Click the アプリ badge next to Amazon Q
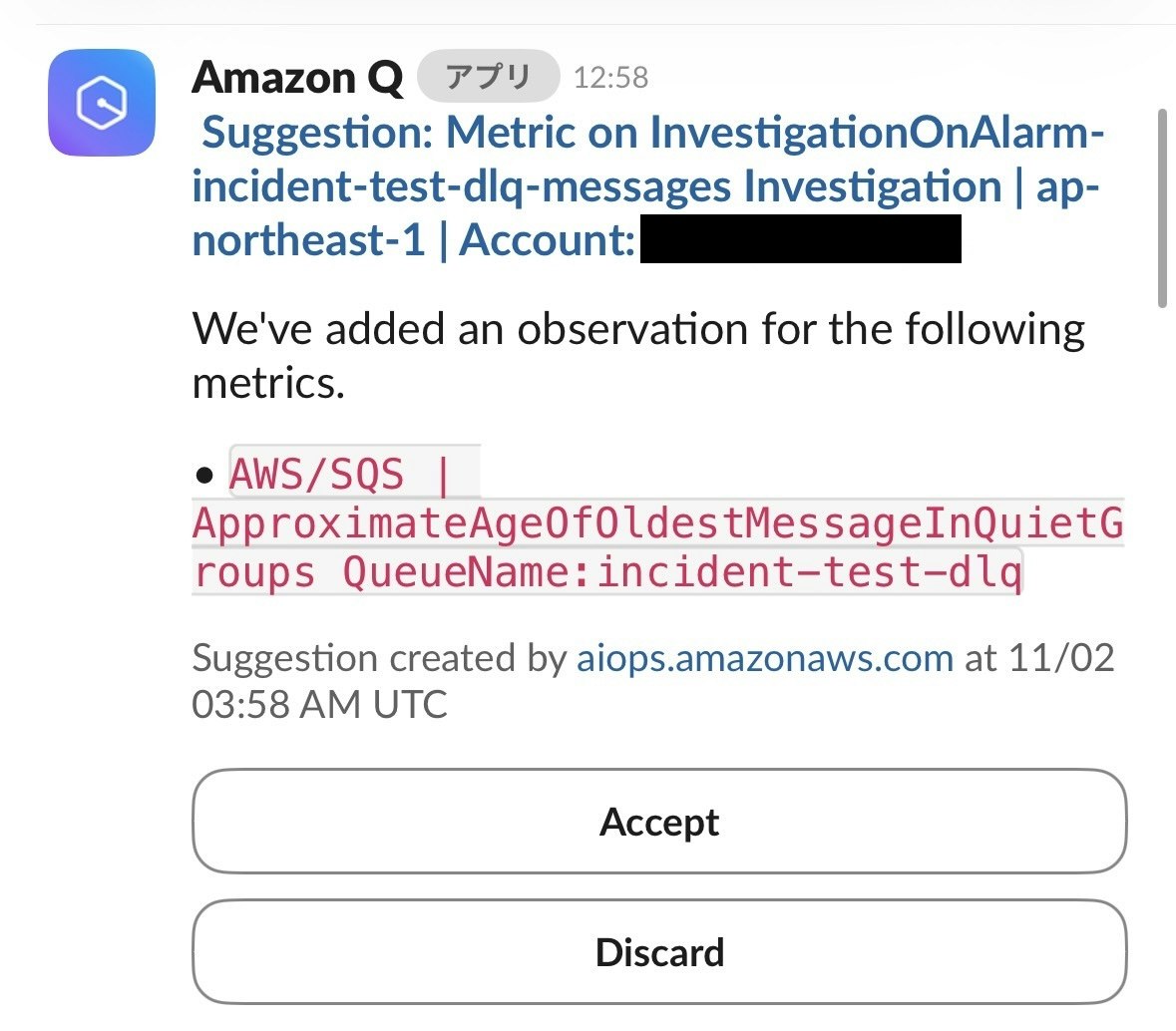This screenshot has width=1176, height=1031. point(488,77)
